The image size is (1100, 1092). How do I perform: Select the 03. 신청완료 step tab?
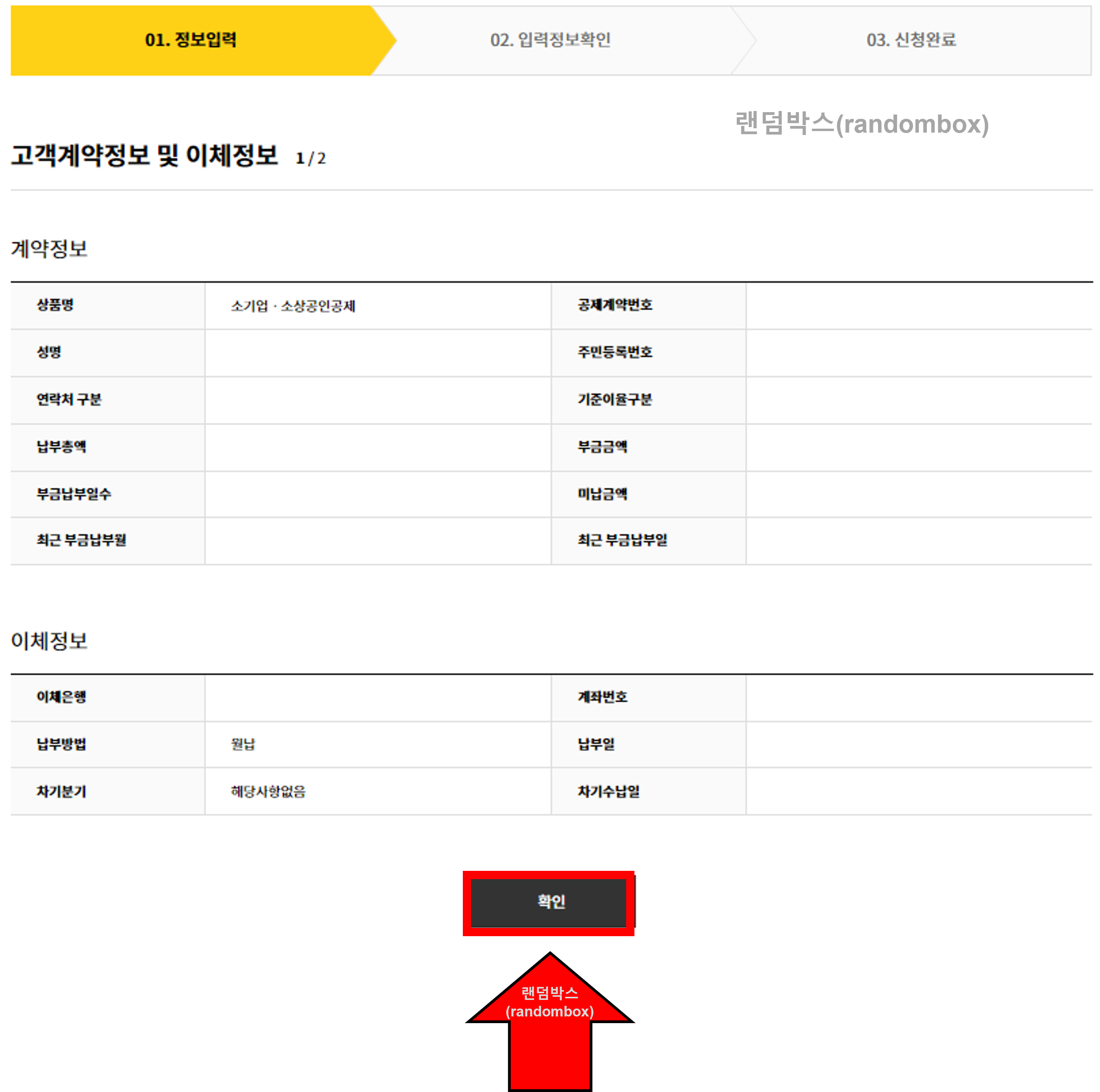pos(911,40)
